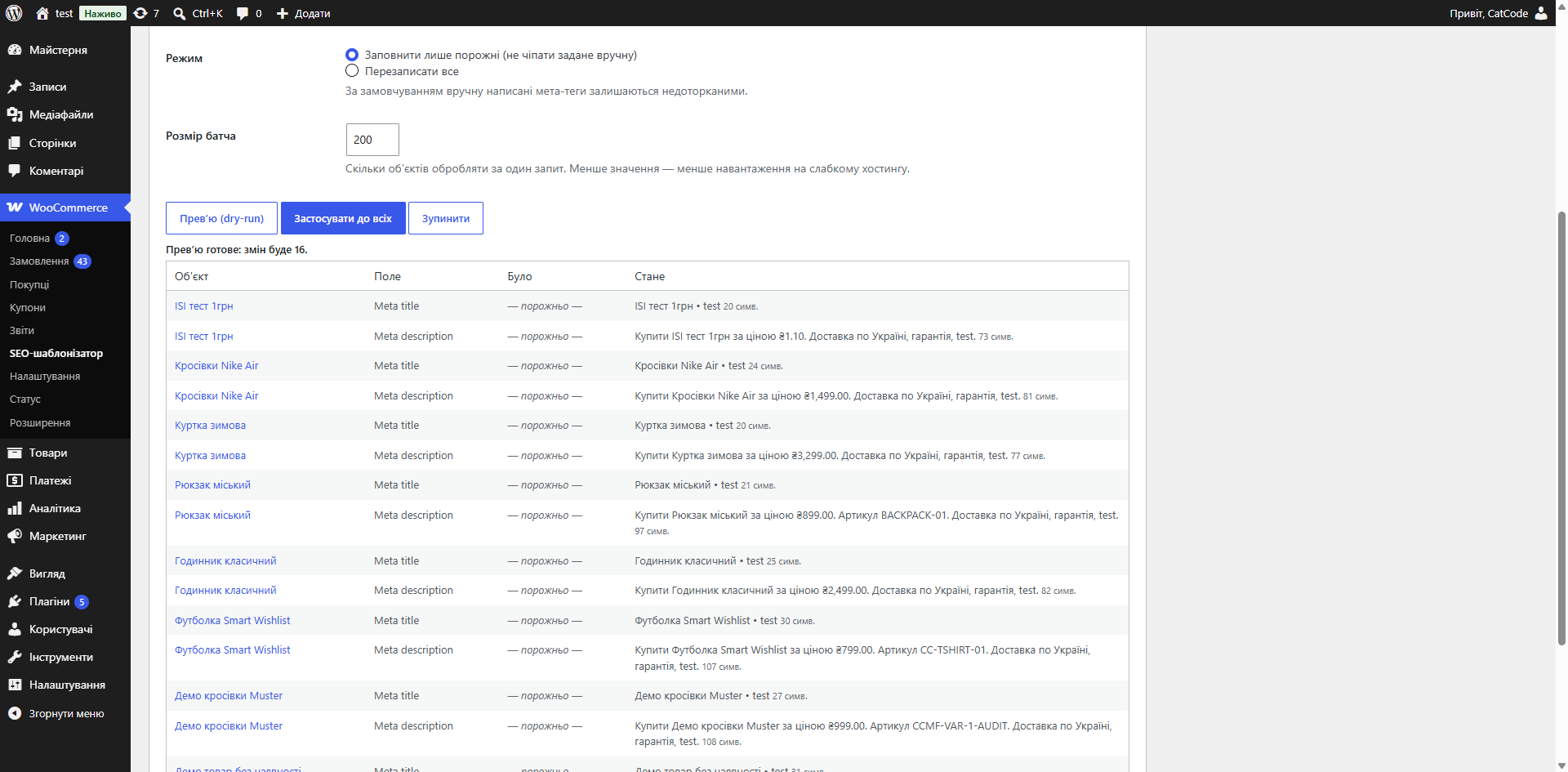Open Демо кросівки Muster link in Meta title row
This screenshot has height=772, width=1568.
click(x=229, y=696)
